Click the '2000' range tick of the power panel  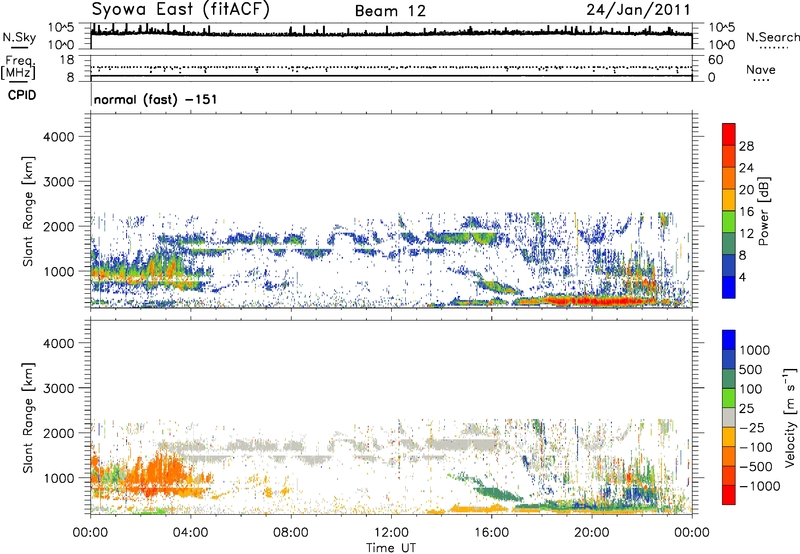point(59,226)
